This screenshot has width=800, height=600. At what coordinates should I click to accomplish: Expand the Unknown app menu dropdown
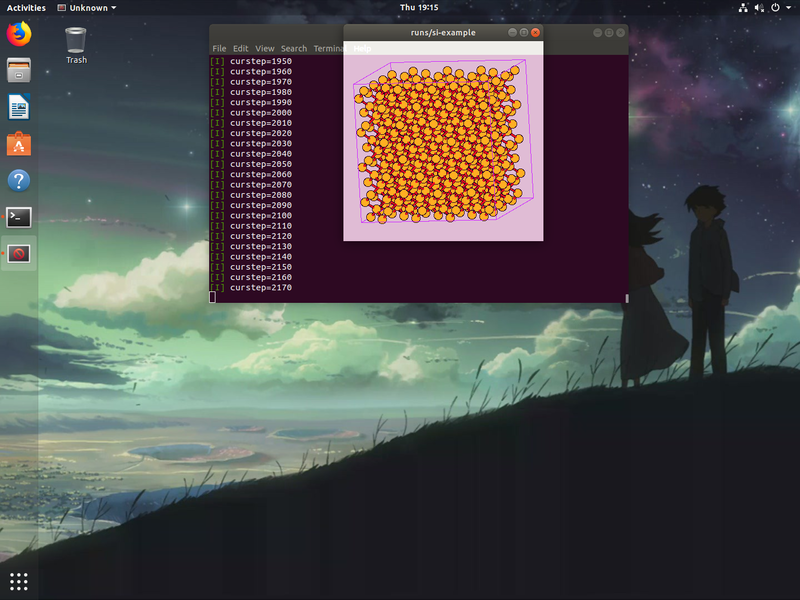(x=87, y=8)
